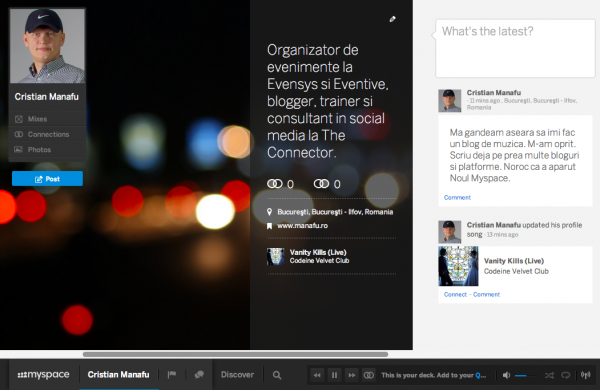Click the location pin icon for București
Screen dimensions: 600x390
[x=269, y=212]
